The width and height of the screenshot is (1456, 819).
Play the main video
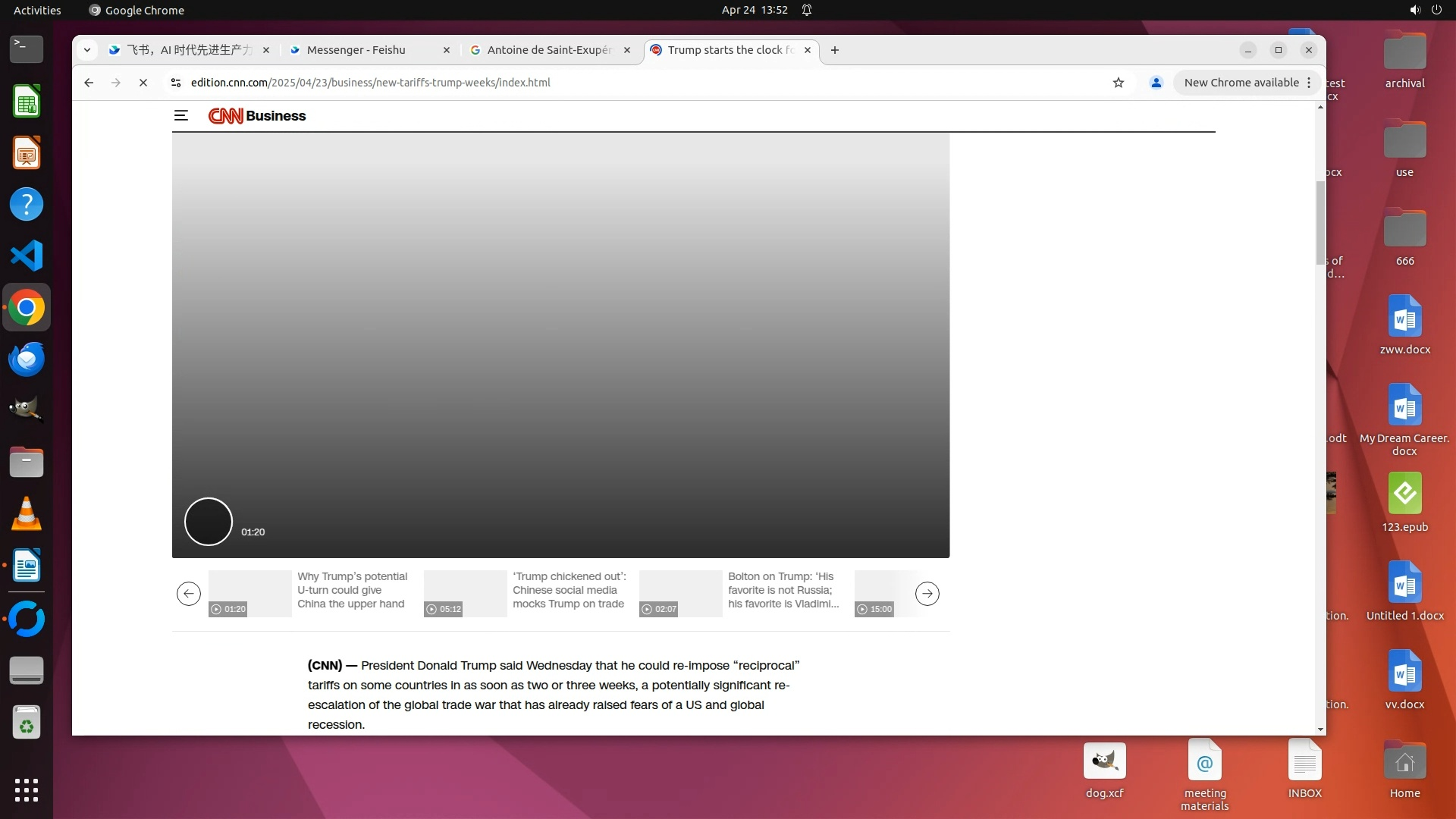(x=209, y=522)
